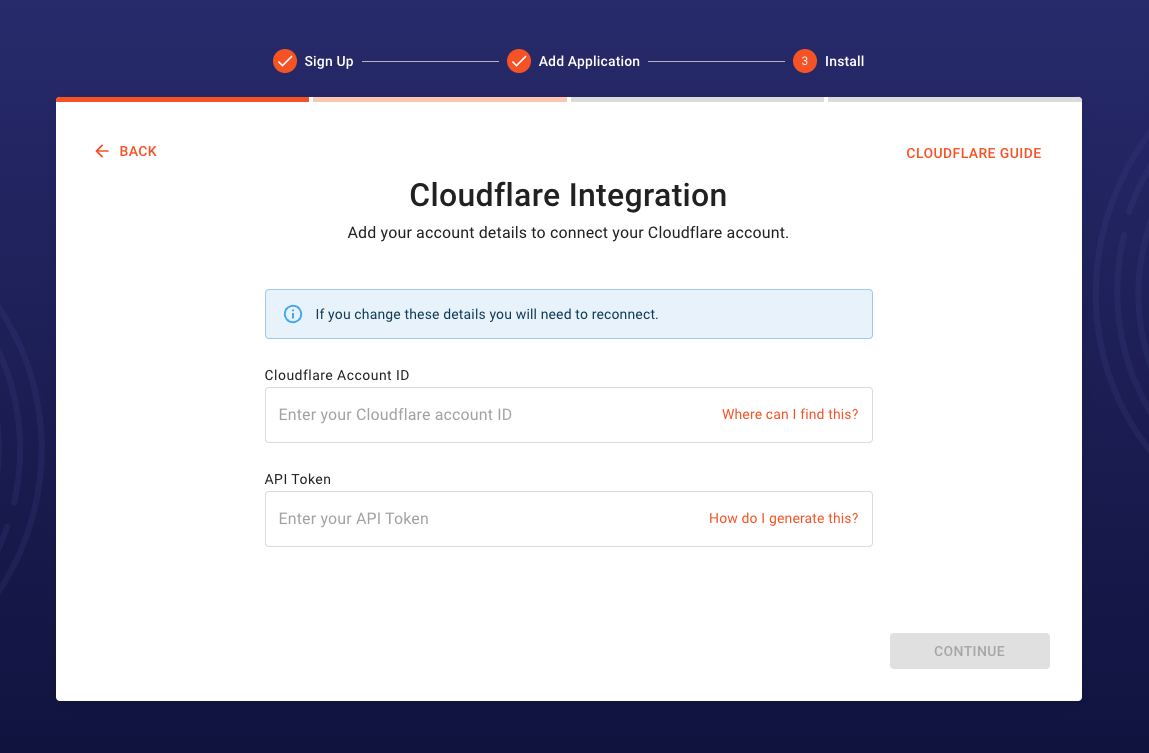The height and width of the screenshot is (753, 1149).
Task: Open the 'Where can I find this?' link
Action: [790, 415]
